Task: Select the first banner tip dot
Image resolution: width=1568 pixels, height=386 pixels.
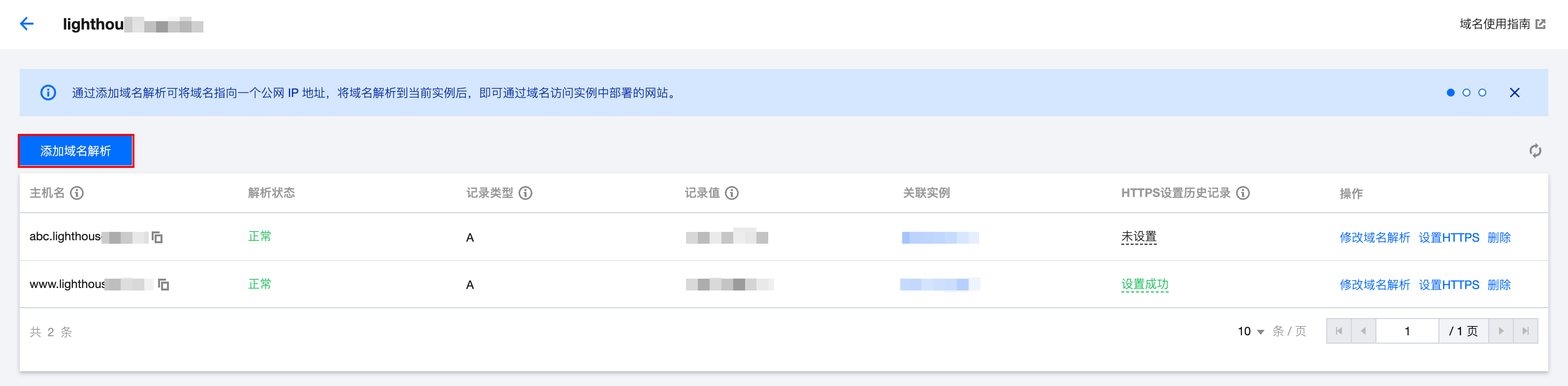Action: (x=1450, y=93)
